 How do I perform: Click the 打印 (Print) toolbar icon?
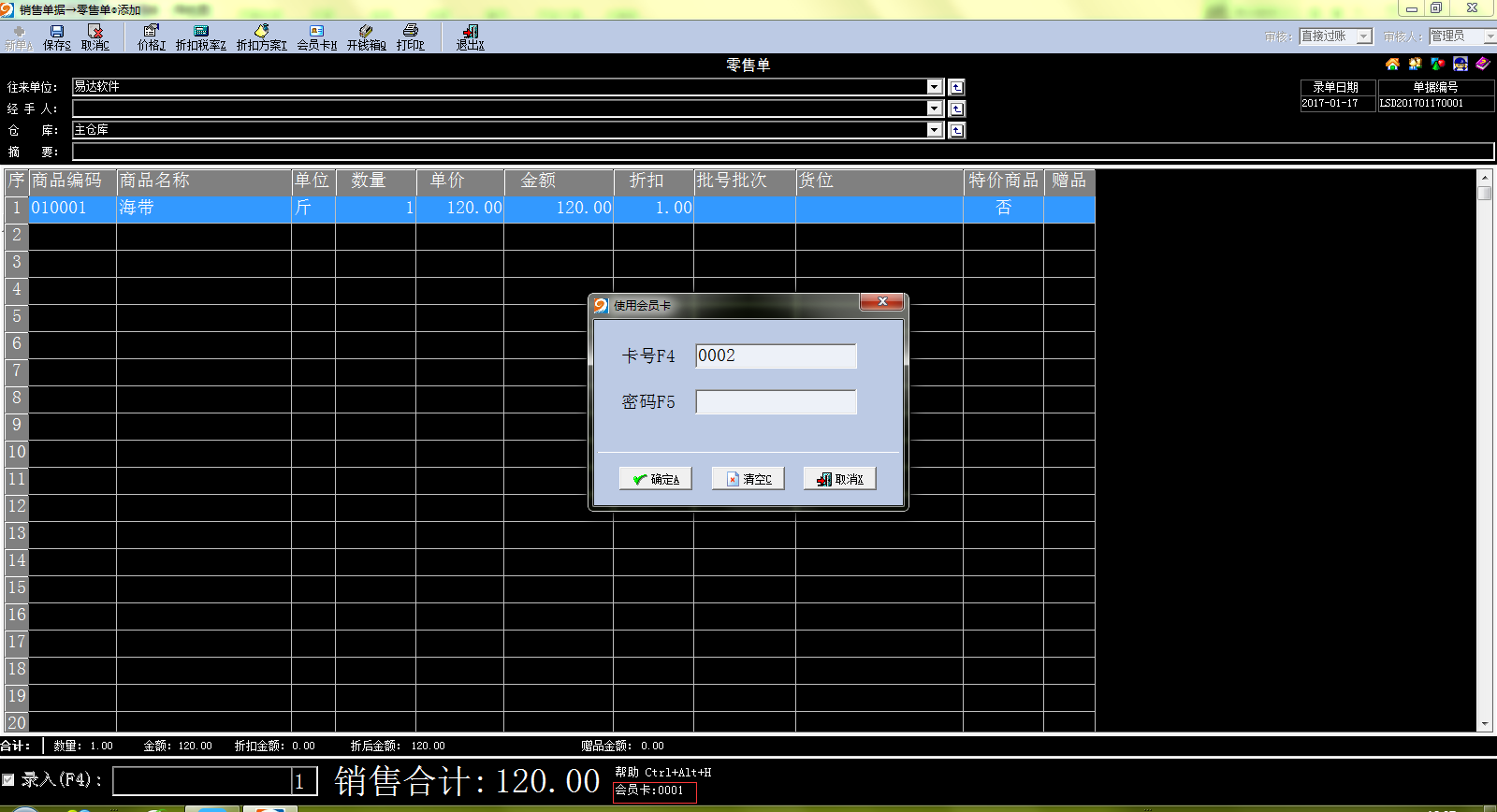pyautogui.click(x=410, y=36)
